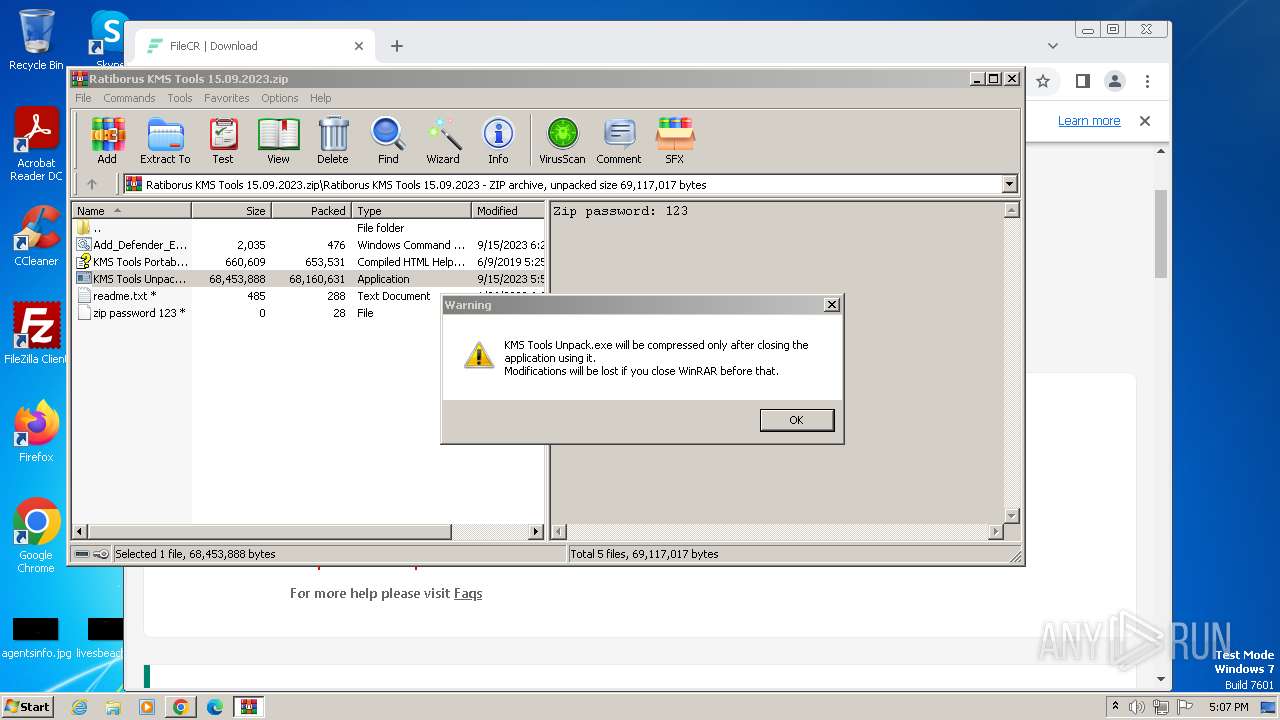This screenshot has width=1280, height=720.
Task: Open Internet Explorer from the taskbar
Action: click(x=79, y=707)
